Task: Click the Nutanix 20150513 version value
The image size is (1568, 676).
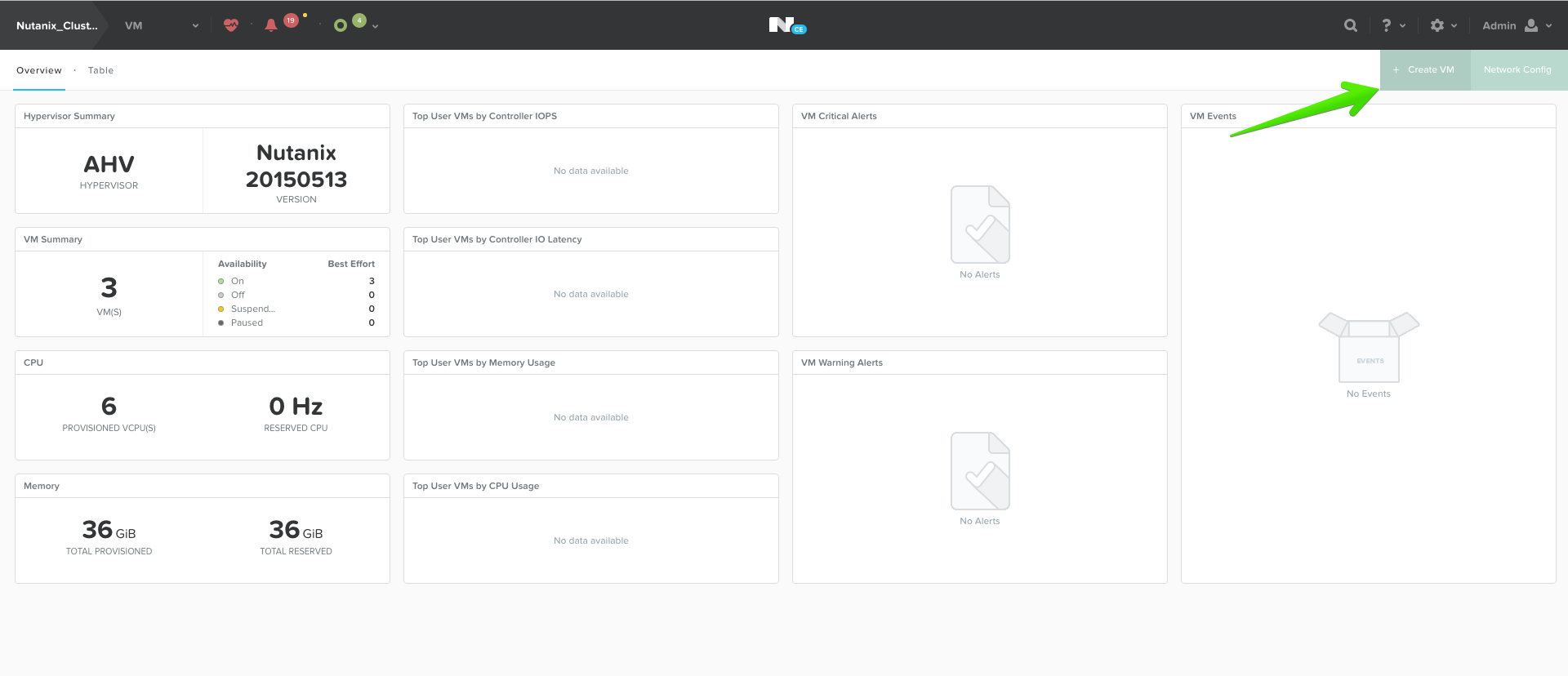Action: point(296,166)
